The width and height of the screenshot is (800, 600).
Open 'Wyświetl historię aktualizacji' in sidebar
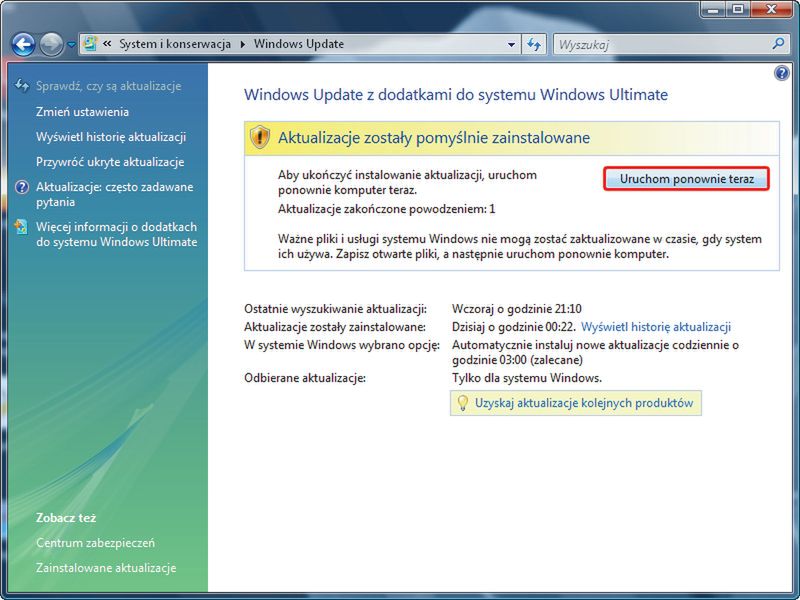coord(111,137)
